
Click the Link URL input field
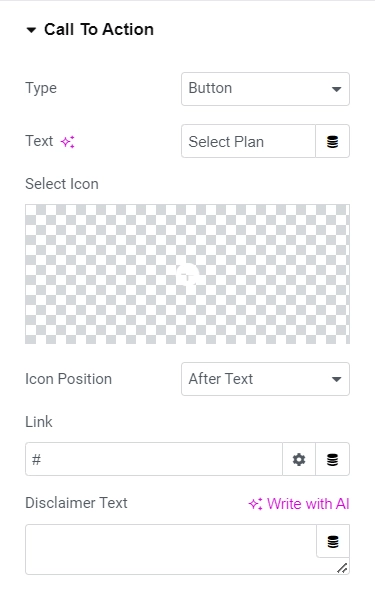pyautogui.click(x=154, y=459)
